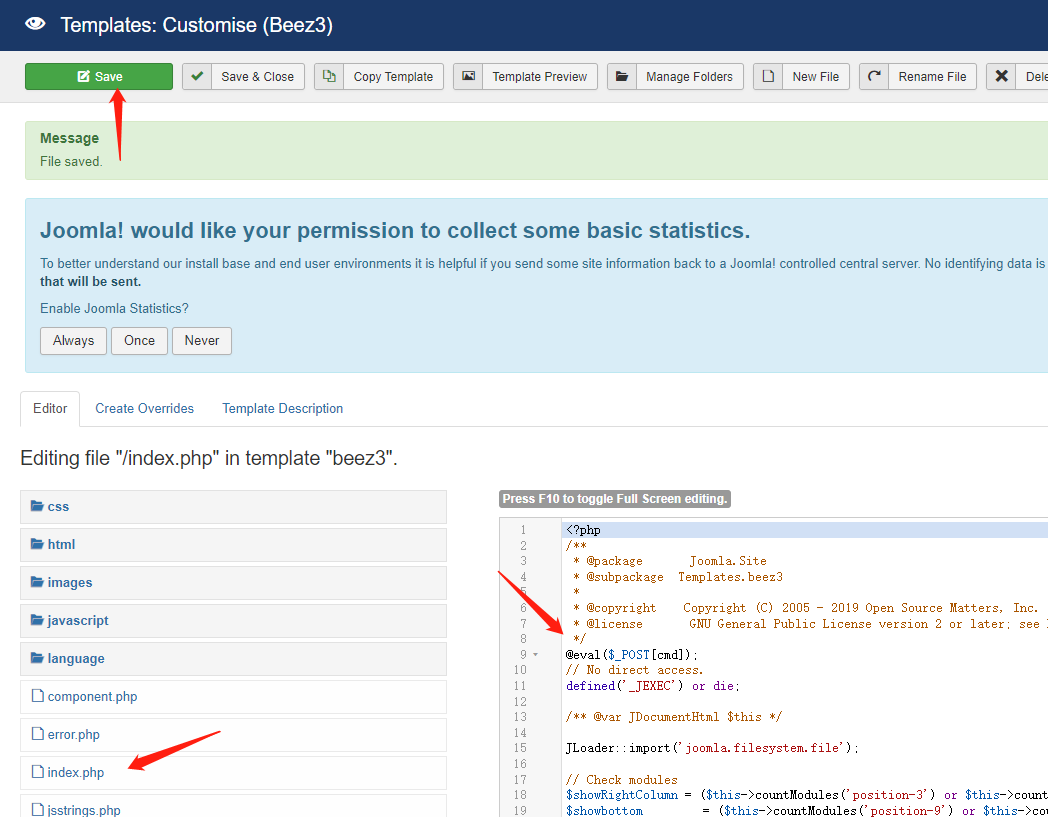The image size is (1048, 817).
Task: Click the '// Check modules' comment line
Action: [x=622, y=780]
